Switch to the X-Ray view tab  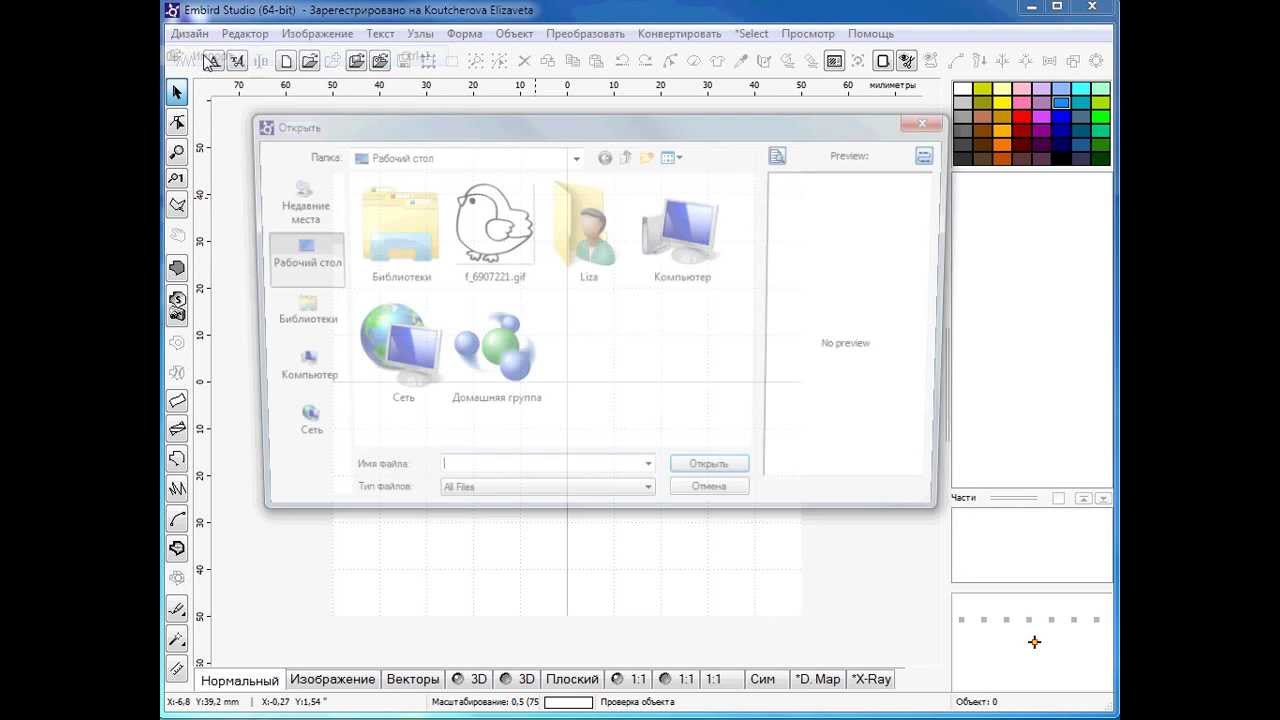(871, 679)
